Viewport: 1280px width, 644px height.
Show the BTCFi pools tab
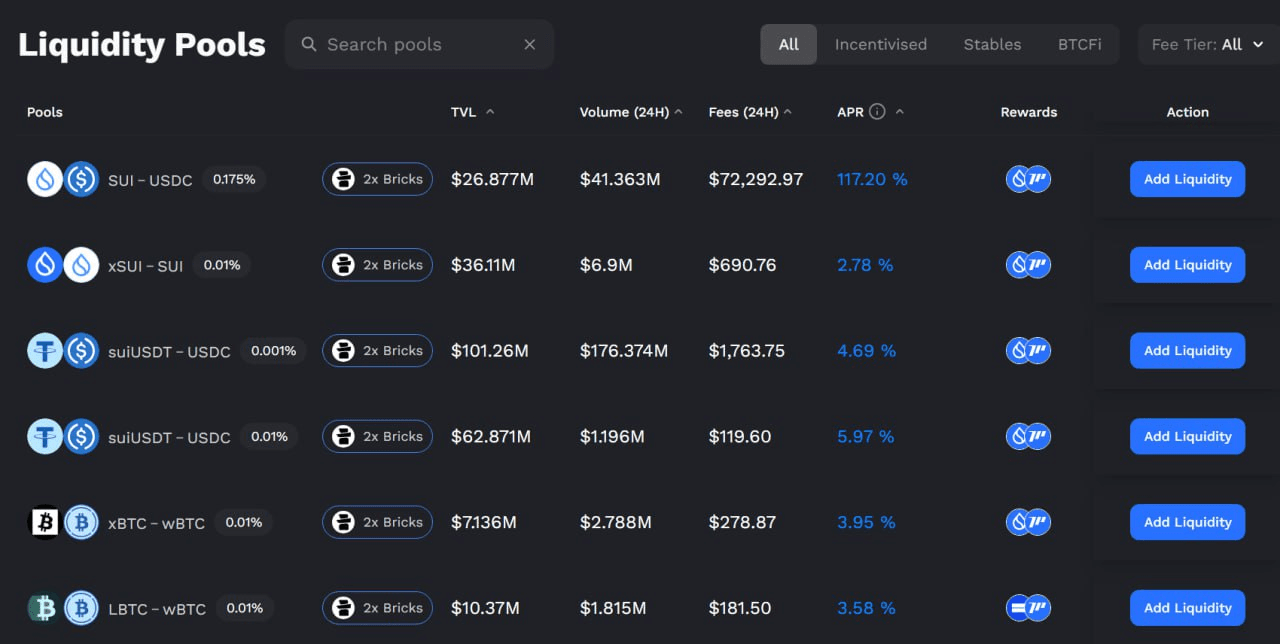click(x=1079, y=45)
